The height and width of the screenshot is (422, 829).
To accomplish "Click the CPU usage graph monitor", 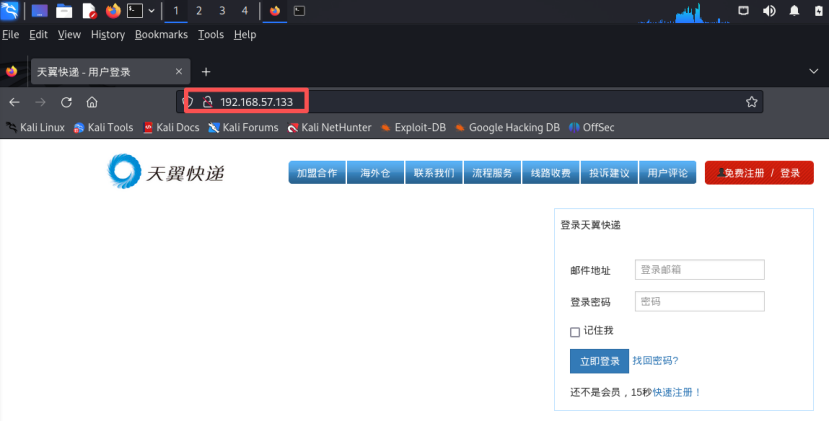I will click(684, 13).
